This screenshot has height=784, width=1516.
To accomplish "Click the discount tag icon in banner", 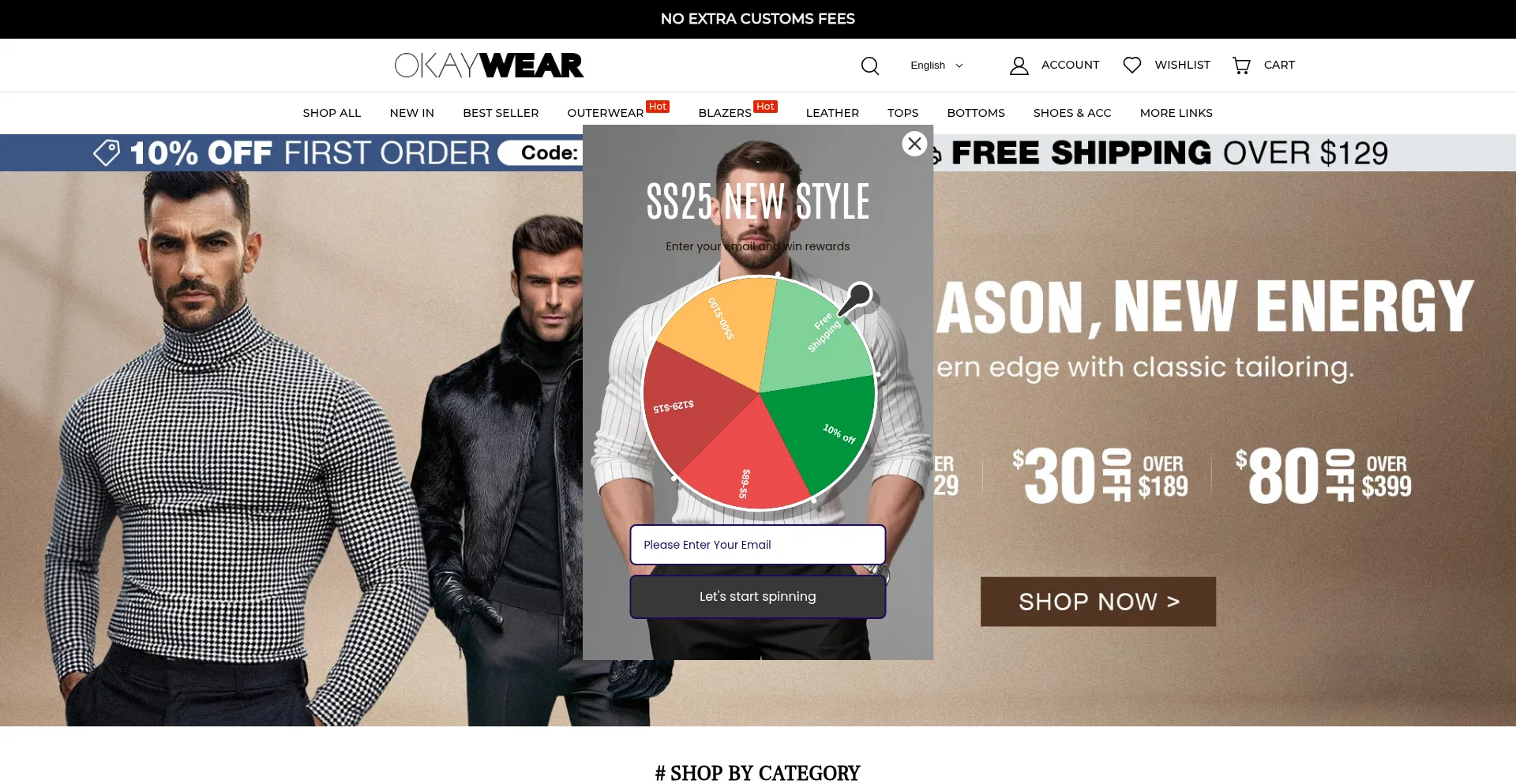I will [x=107, y=152].
